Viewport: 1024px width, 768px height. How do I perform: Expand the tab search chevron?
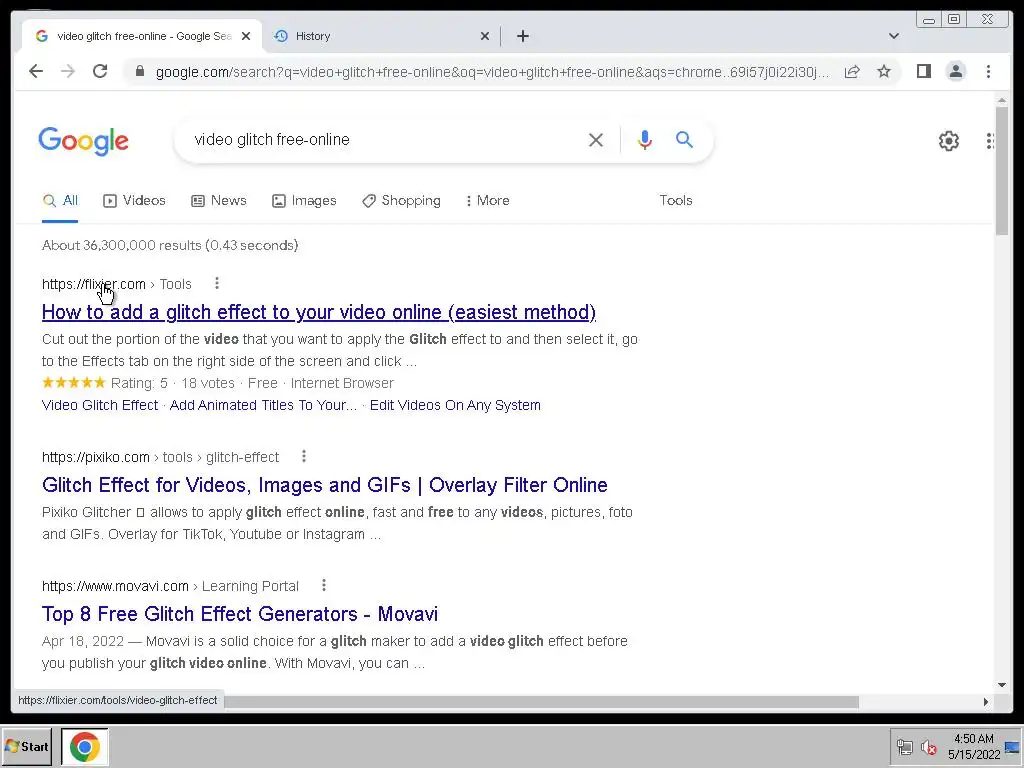tap(893, 36)
